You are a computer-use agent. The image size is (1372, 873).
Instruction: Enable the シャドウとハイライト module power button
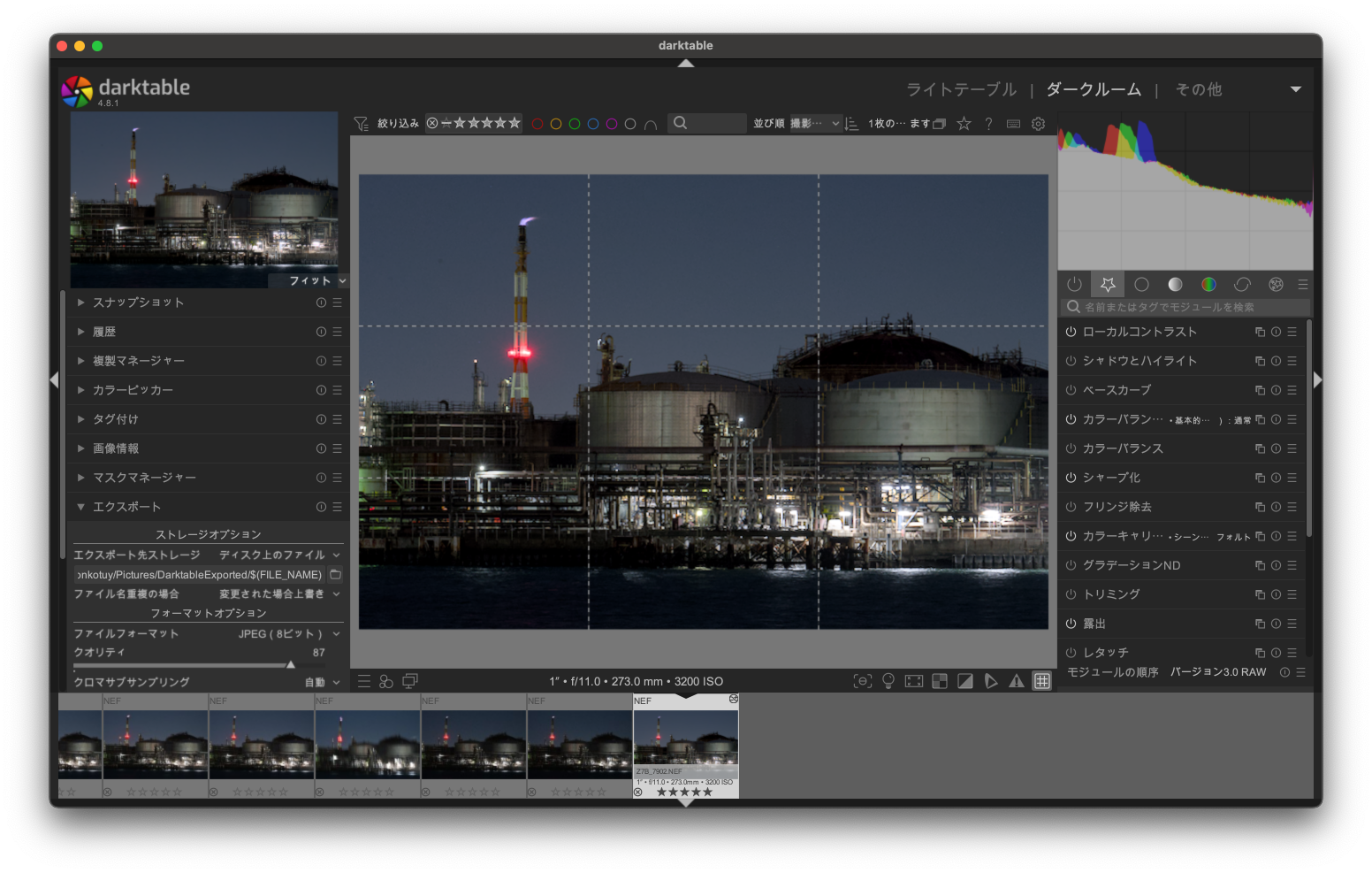1071,361
